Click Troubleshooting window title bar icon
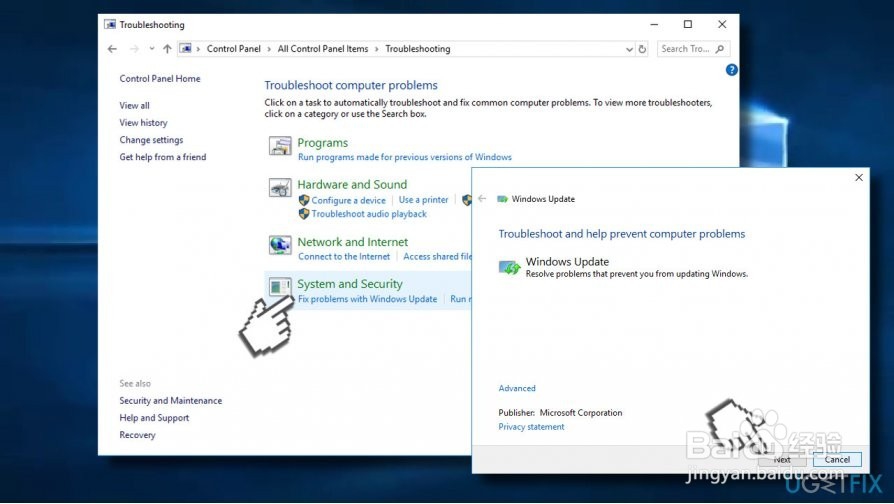The image size is (894, 504). coord(110,25)
